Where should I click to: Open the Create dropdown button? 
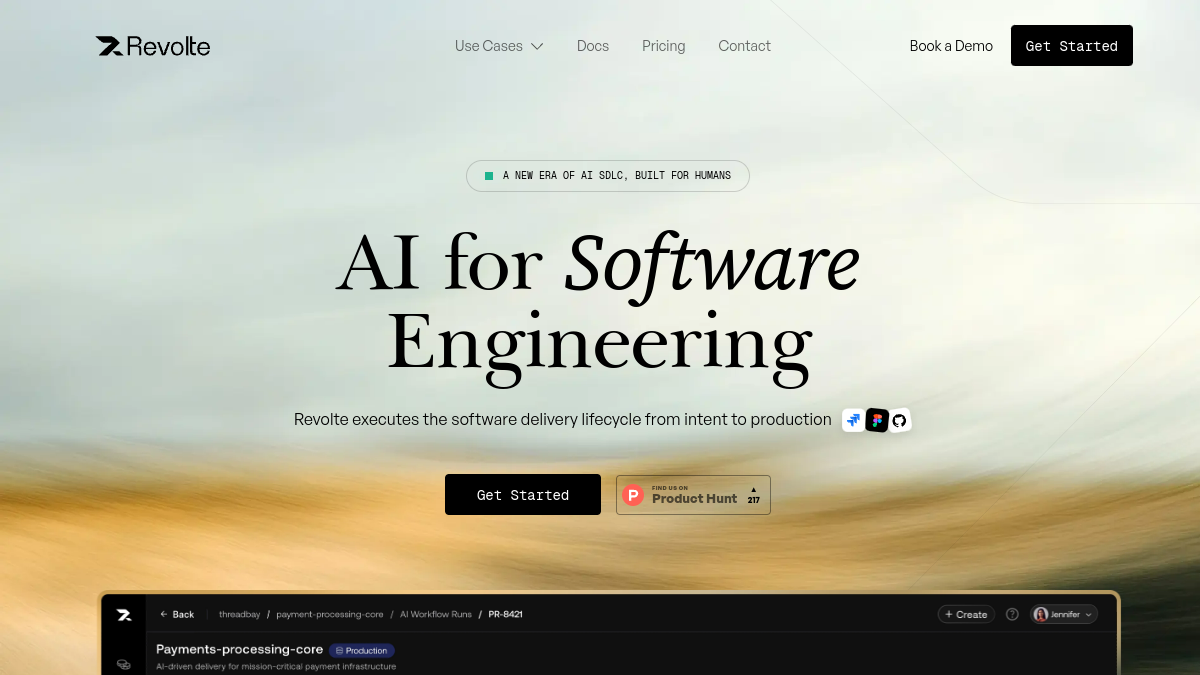[x=966, y=614]
